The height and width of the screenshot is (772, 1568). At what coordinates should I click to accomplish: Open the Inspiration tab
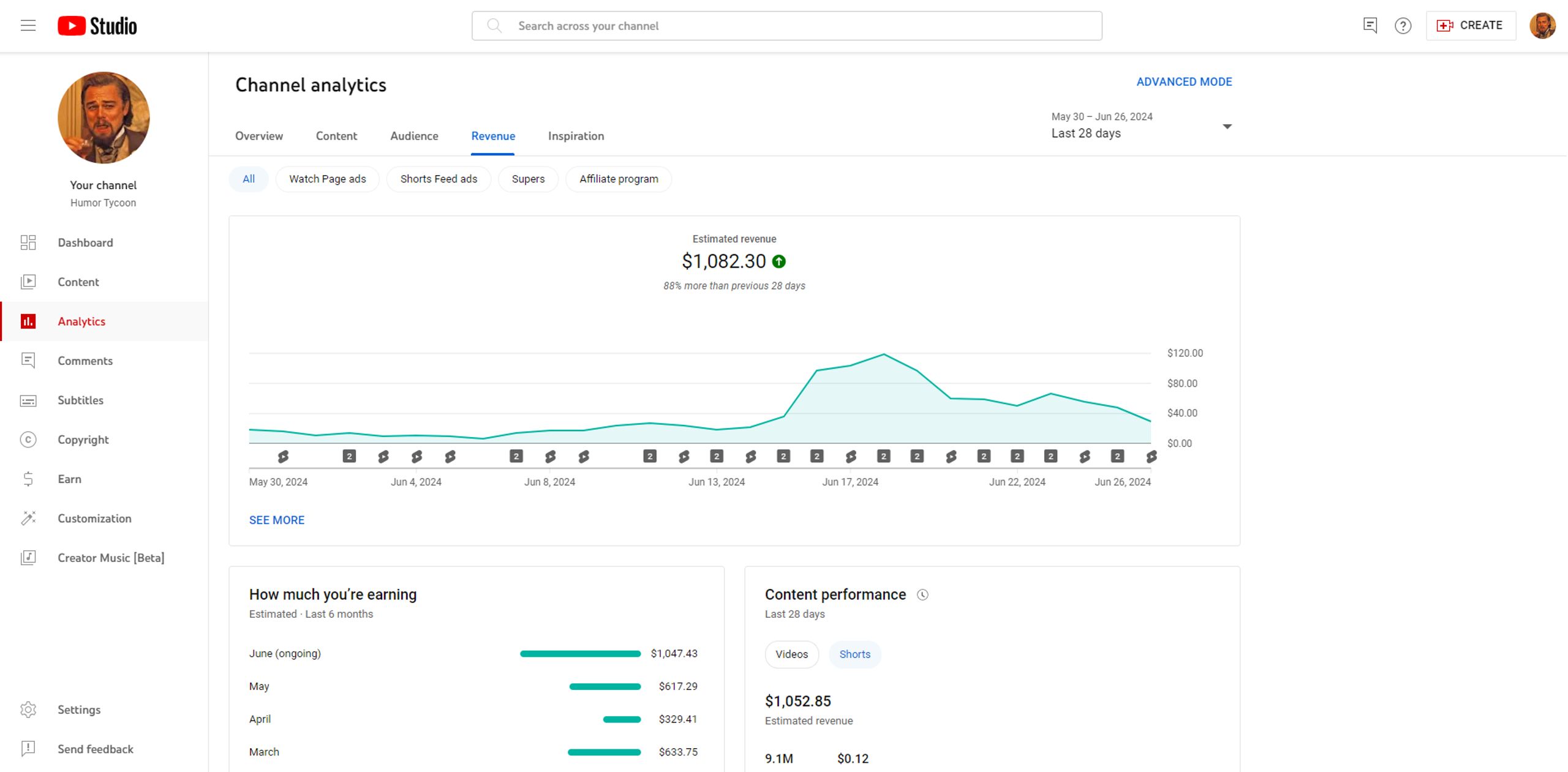point(576,136)
